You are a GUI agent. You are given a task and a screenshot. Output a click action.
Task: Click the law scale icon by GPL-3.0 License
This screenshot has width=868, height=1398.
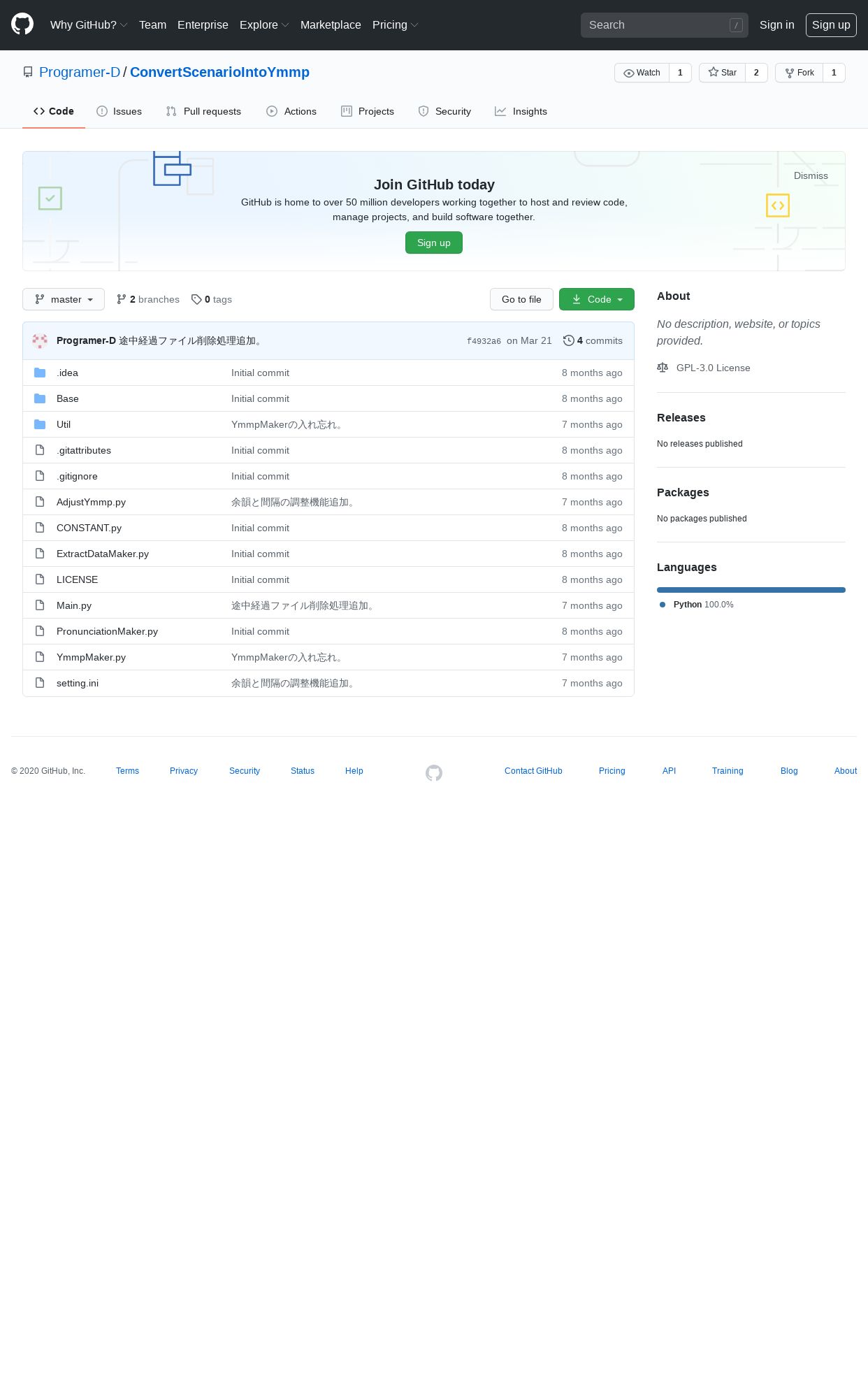click(663, 368)
